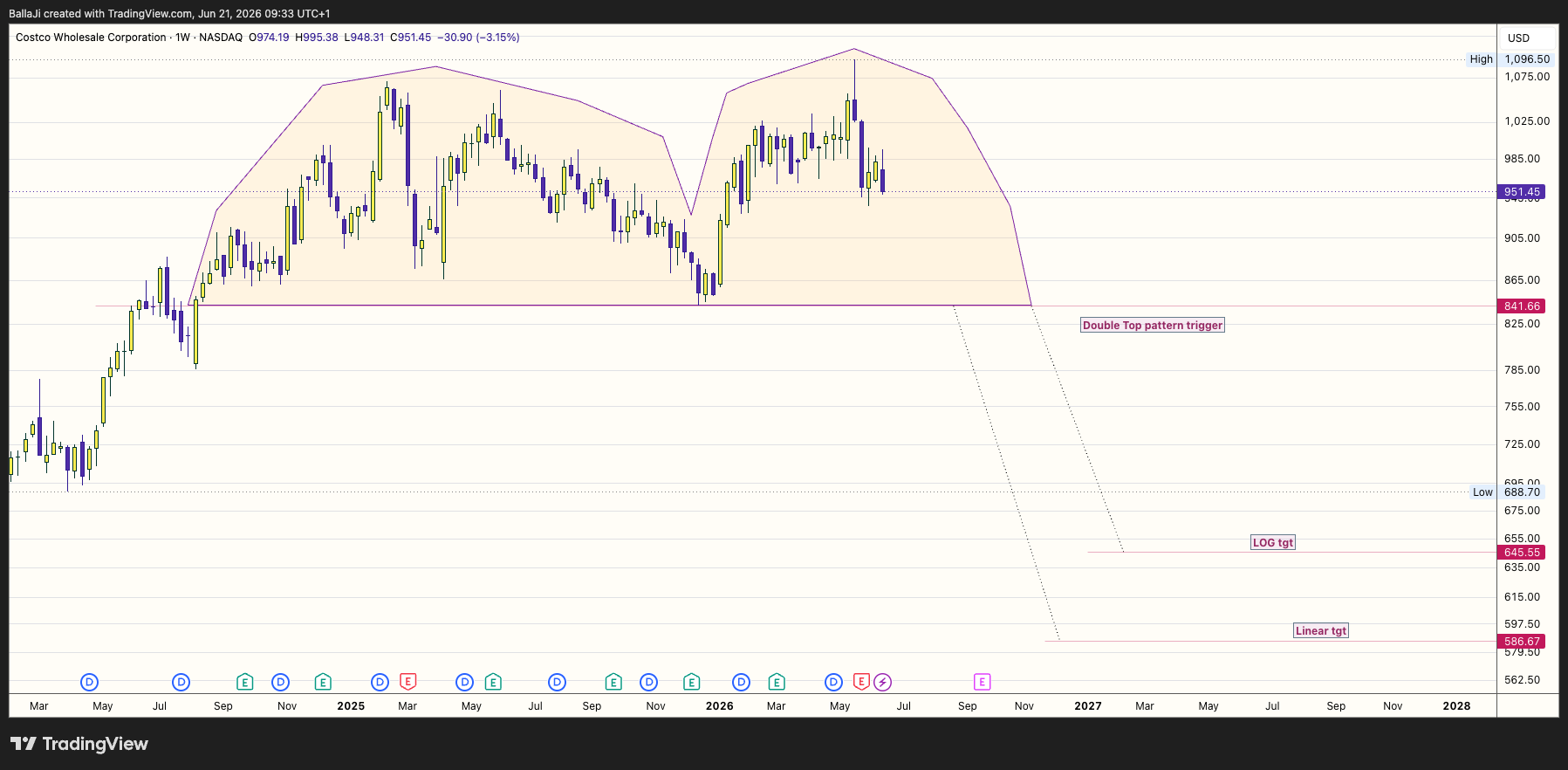Image resolution: width=1568 pixels, height=770 pixels.
Task: Click the dividend marker near August 2025
Action: (x=557, y=682)
